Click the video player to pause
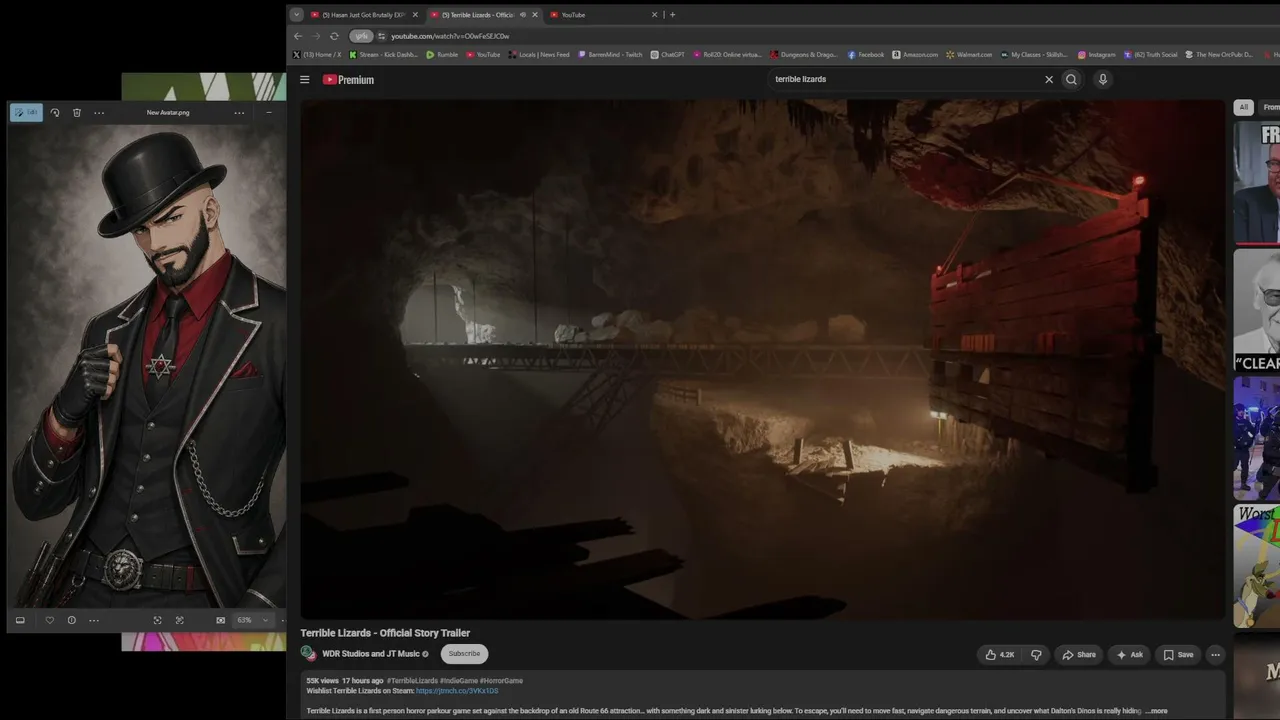1280x720 pixels. click(x=762, y=360)
